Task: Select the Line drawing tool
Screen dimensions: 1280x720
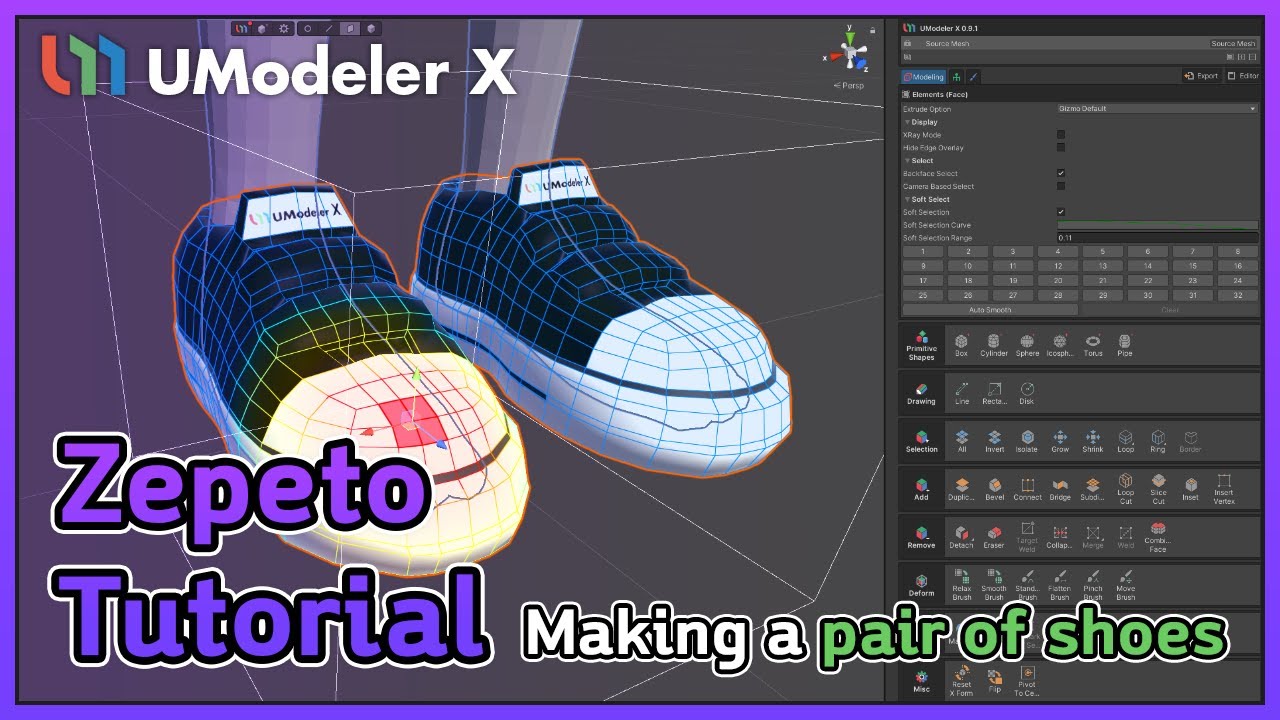Action: click(x=961, y=393)
